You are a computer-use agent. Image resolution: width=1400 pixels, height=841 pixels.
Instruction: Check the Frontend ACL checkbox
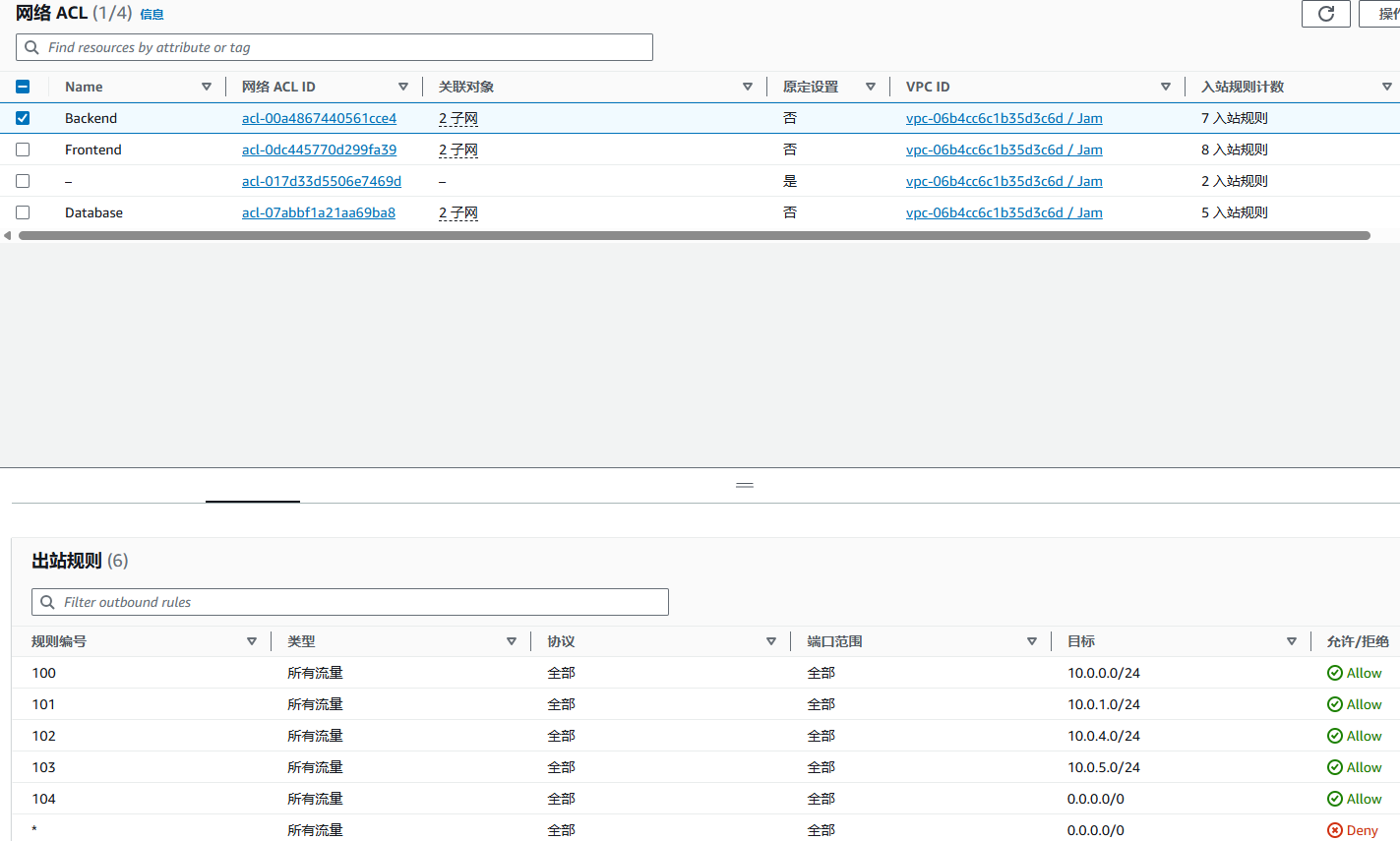pos(23,150)
